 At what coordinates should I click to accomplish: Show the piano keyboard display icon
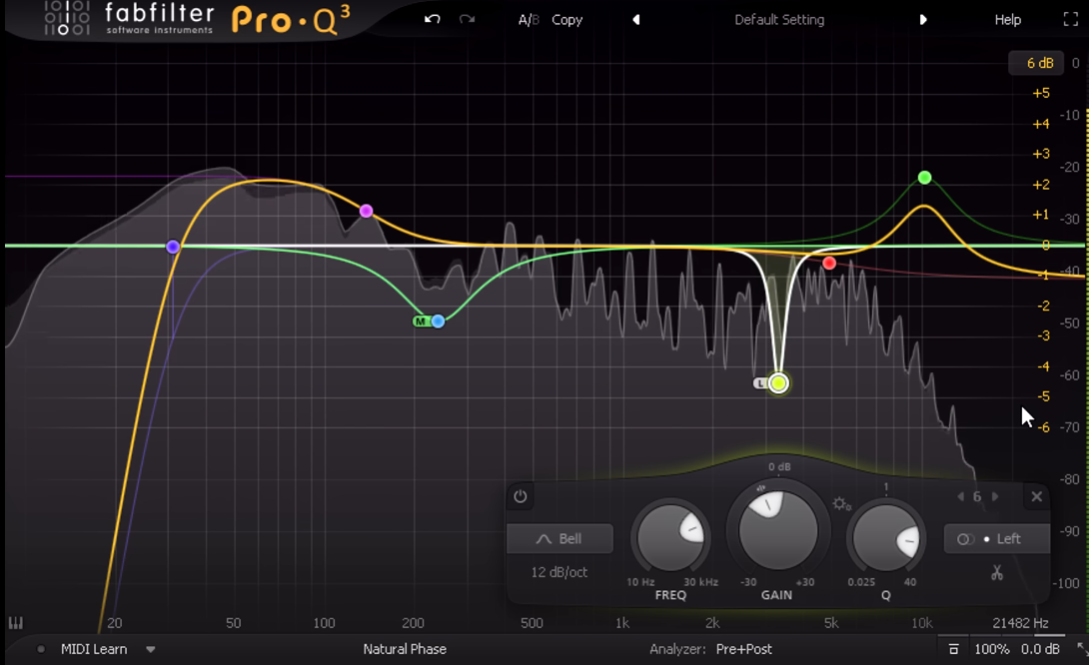click(15, 623)
